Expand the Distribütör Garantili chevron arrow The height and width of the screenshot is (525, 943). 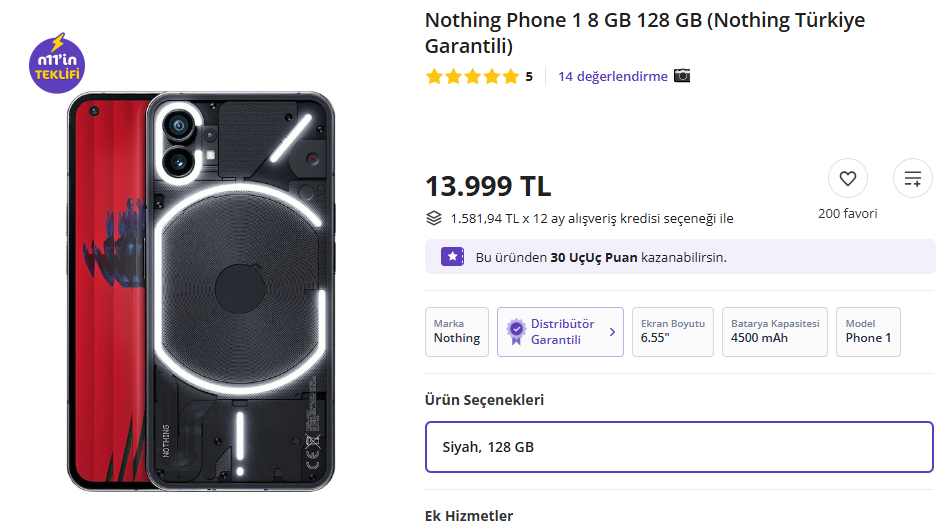(x=612, y=332)
